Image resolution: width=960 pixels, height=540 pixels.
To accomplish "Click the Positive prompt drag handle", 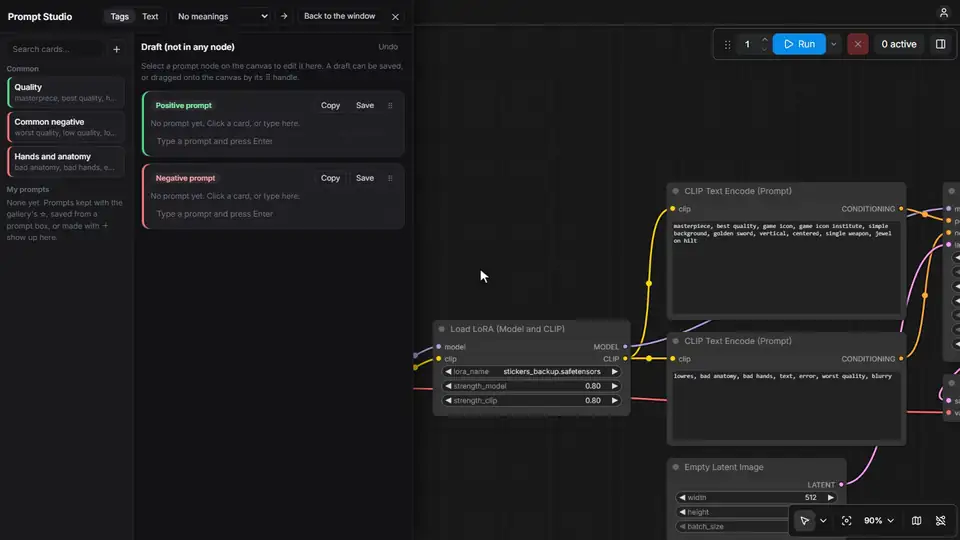I will coord(390,105).
